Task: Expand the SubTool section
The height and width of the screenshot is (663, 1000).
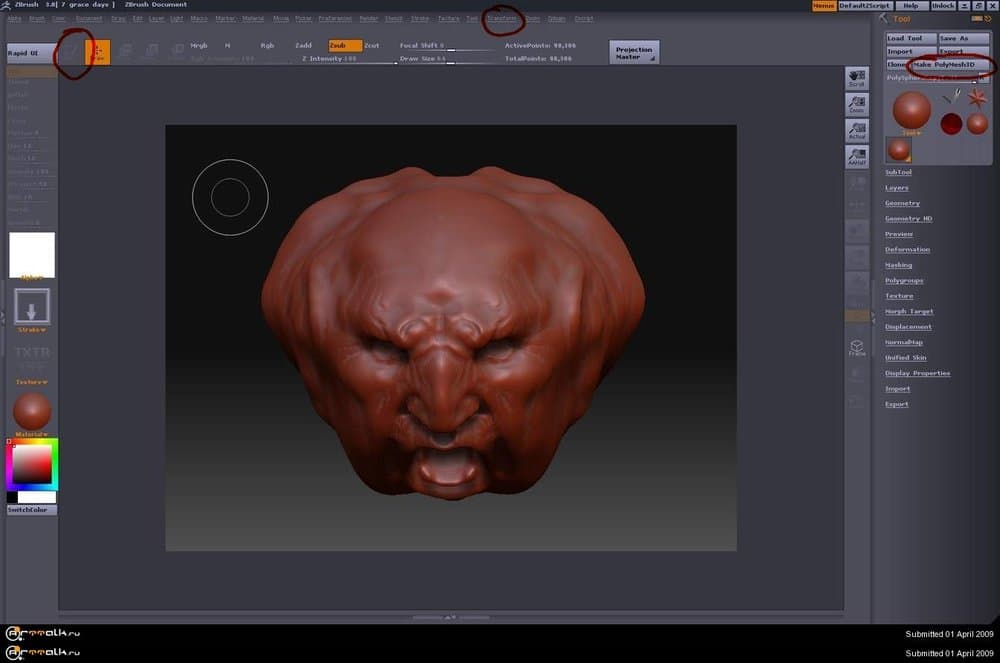Action: pyautogui.click(x=898, y=172)
